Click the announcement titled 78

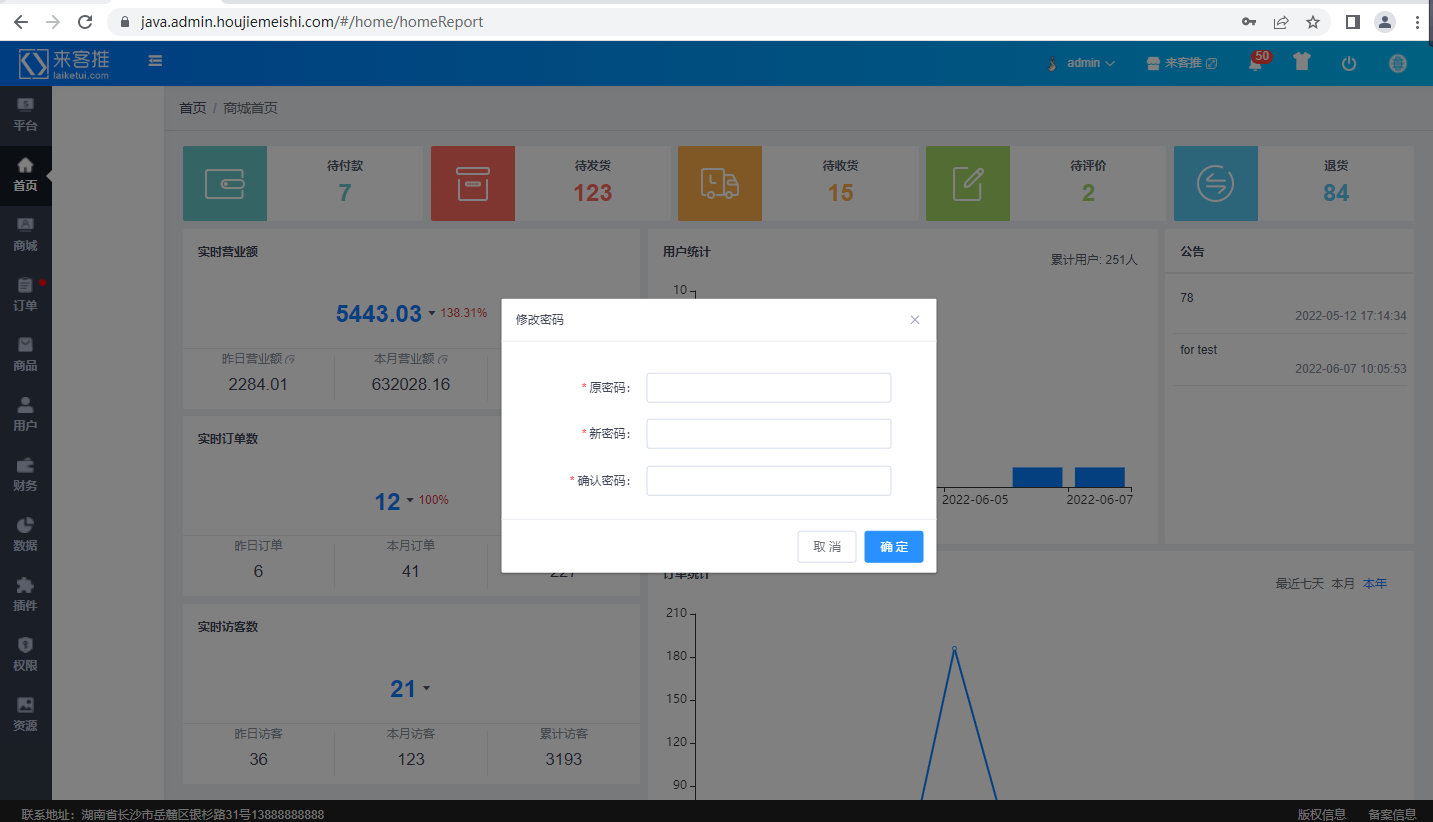(x=1187, y=298)
